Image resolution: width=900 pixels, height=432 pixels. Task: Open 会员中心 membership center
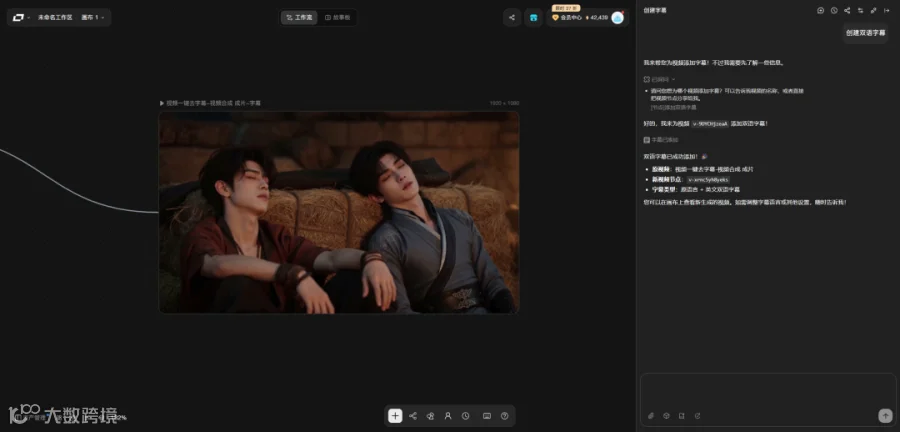[567, 18]
